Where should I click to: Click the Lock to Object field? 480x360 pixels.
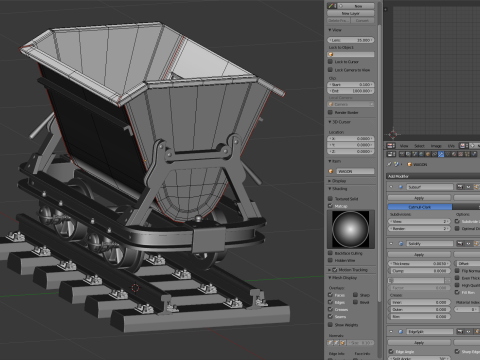(x=351, y=54)
